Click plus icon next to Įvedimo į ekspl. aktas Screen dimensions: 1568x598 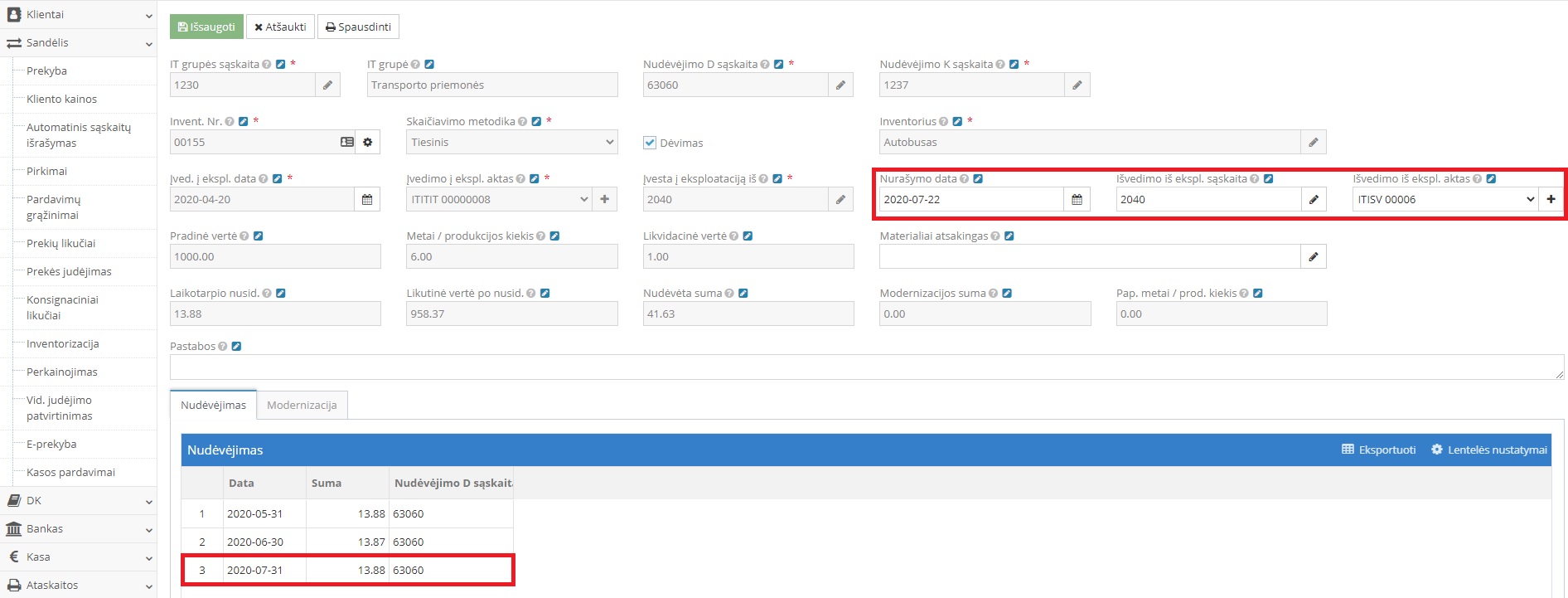click(604, 200)
